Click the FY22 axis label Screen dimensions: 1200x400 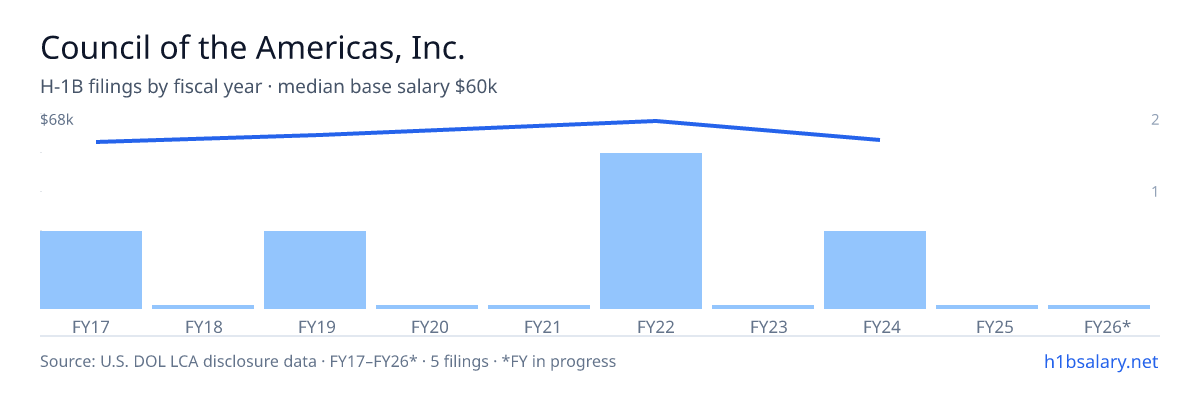[x=651, y=326]
